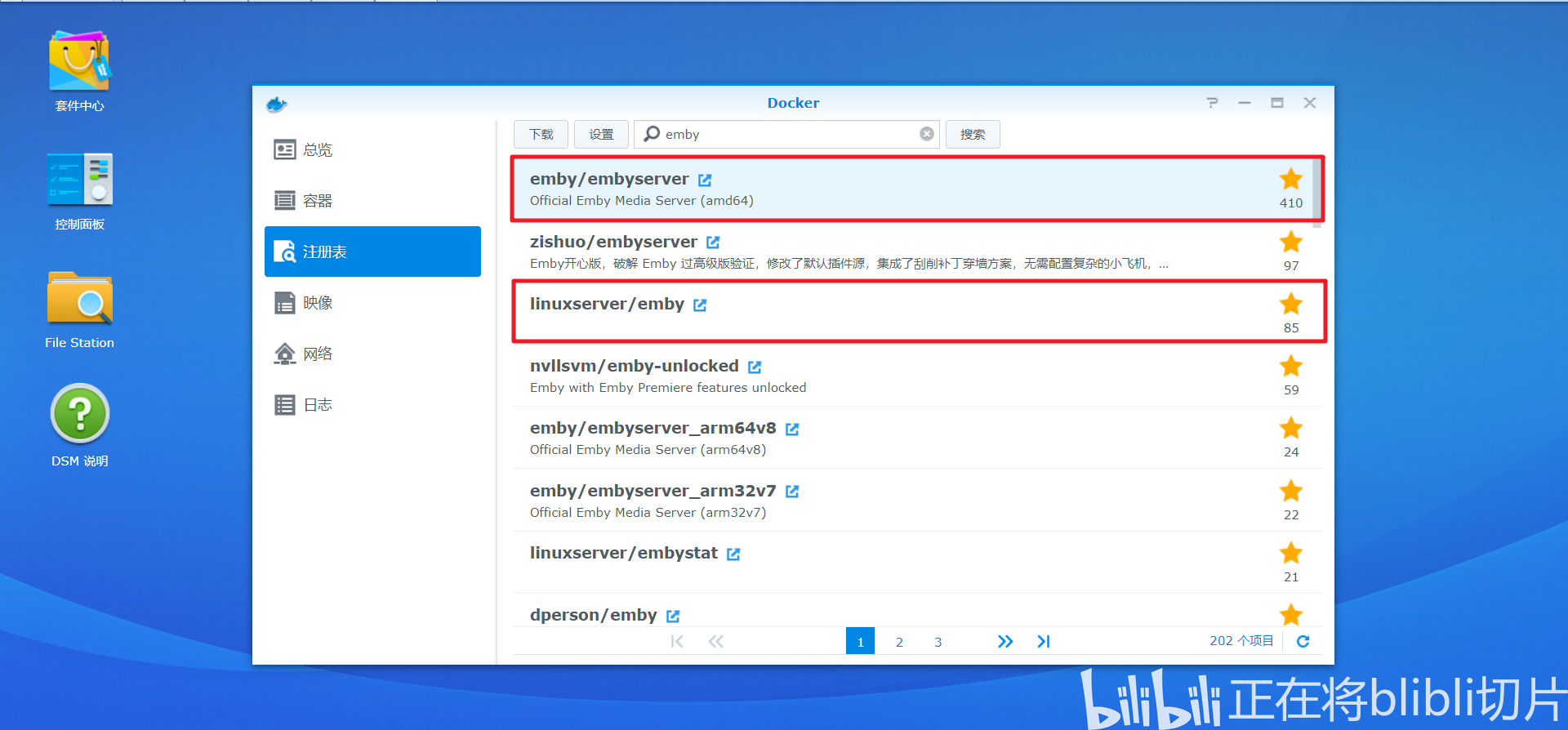Open the 套件中心 desktop icon

(x=79, y=72)
